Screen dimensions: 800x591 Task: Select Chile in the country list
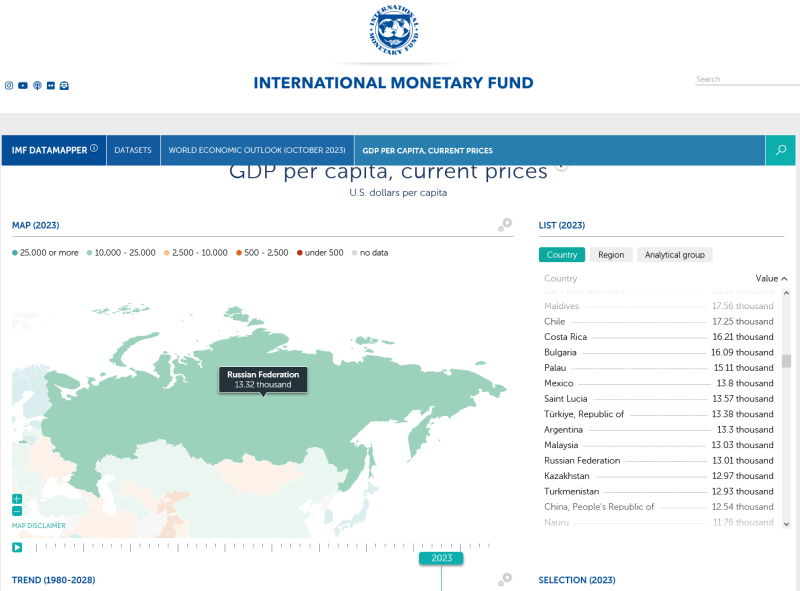coord(659,322)
